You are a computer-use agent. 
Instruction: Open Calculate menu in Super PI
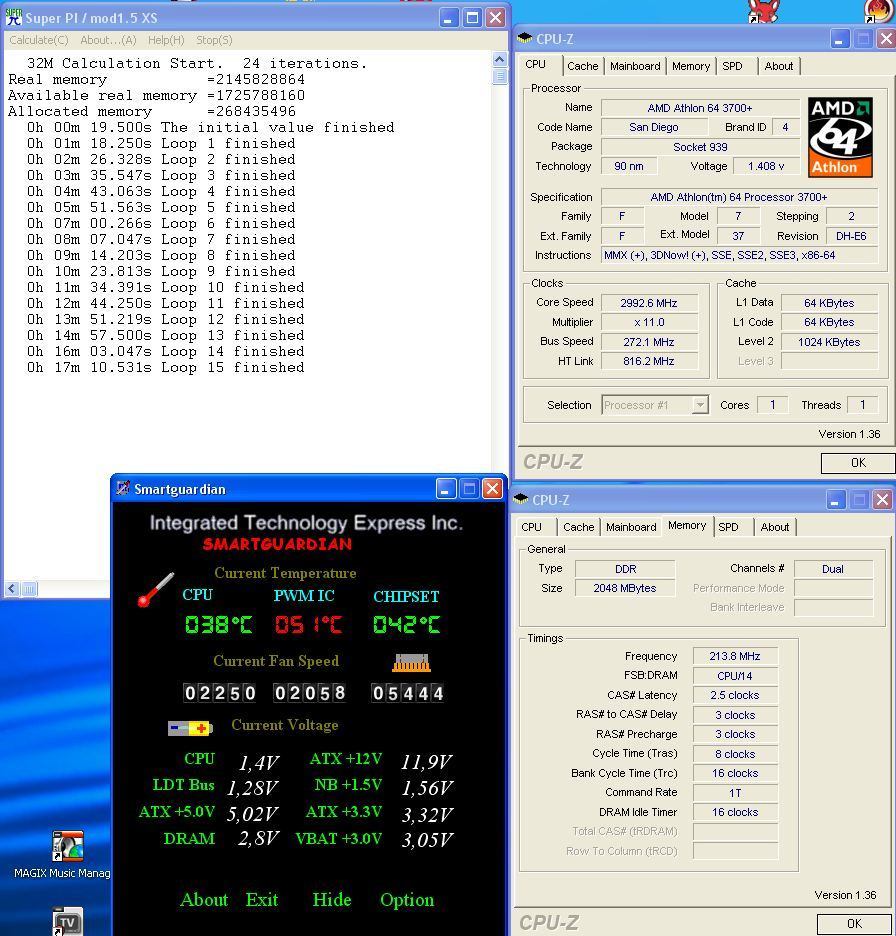click(39, 40)
